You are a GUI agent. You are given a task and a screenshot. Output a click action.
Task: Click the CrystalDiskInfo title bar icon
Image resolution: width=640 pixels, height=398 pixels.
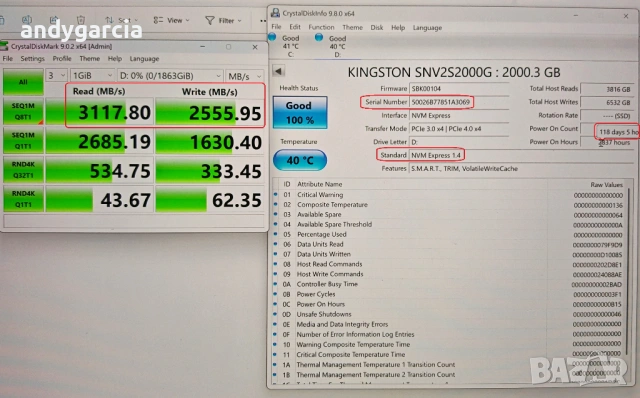(x=276, y=13)
